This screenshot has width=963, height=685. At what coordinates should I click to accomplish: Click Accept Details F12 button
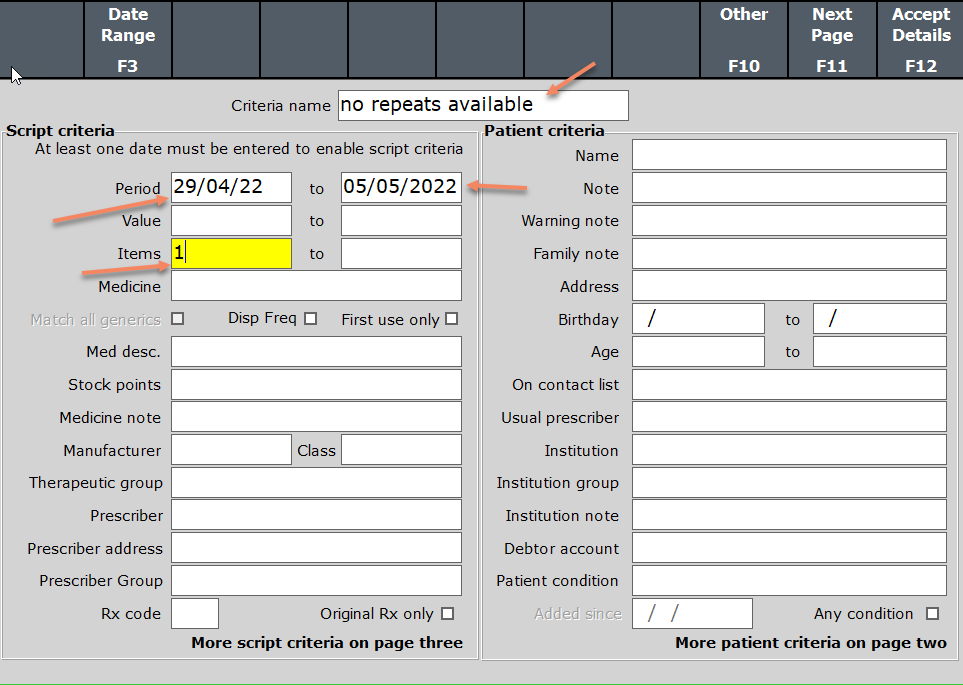(920, 40)
